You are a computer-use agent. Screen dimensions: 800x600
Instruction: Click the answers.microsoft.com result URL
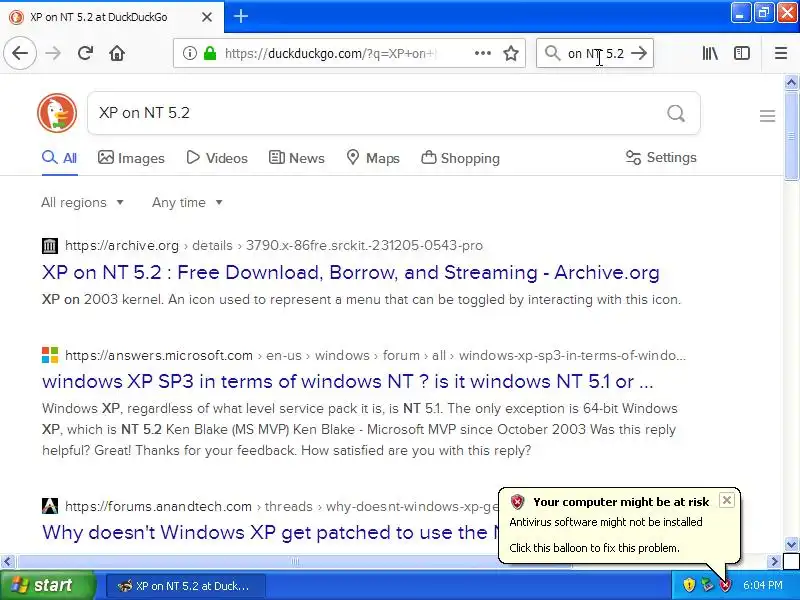pyautogui.click(x=376, y=355)
